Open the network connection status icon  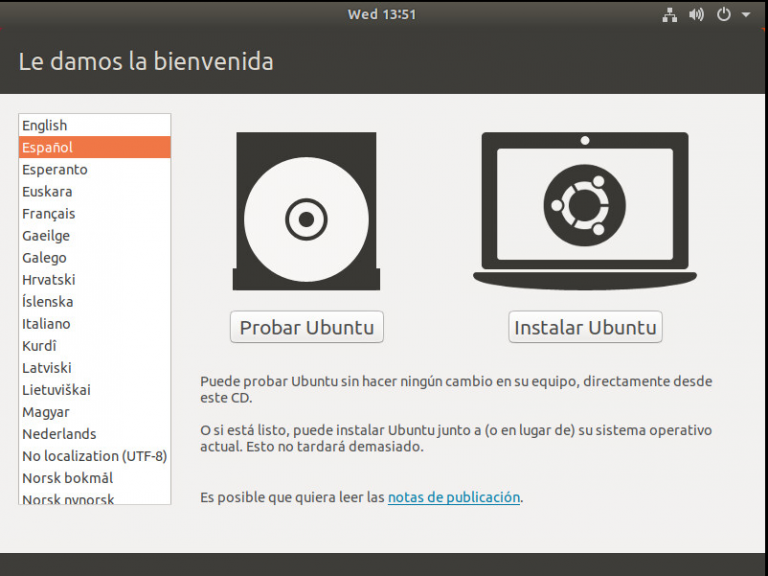[x=670, y=15]
